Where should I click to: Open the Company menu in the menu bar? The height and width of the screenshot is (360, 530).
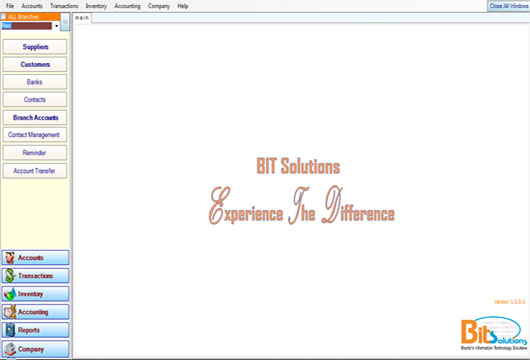pyautogui.click(x=159, y=6)
